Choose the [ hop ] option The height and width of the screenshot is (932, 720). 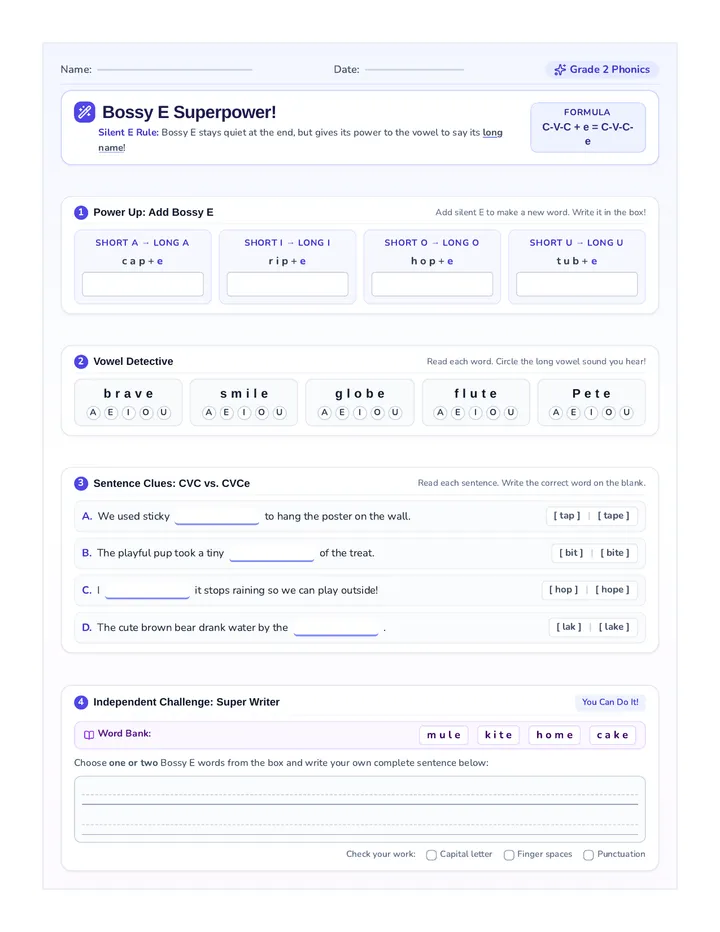[x=563, y=590]
